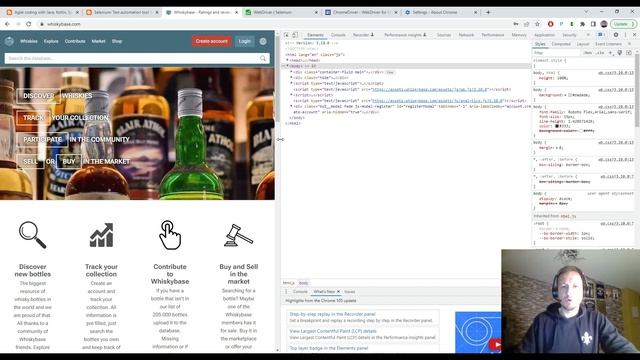Open the Performance insights tab
The width and height of the screenshot is (640, 360).
click(x=405, y=35)
